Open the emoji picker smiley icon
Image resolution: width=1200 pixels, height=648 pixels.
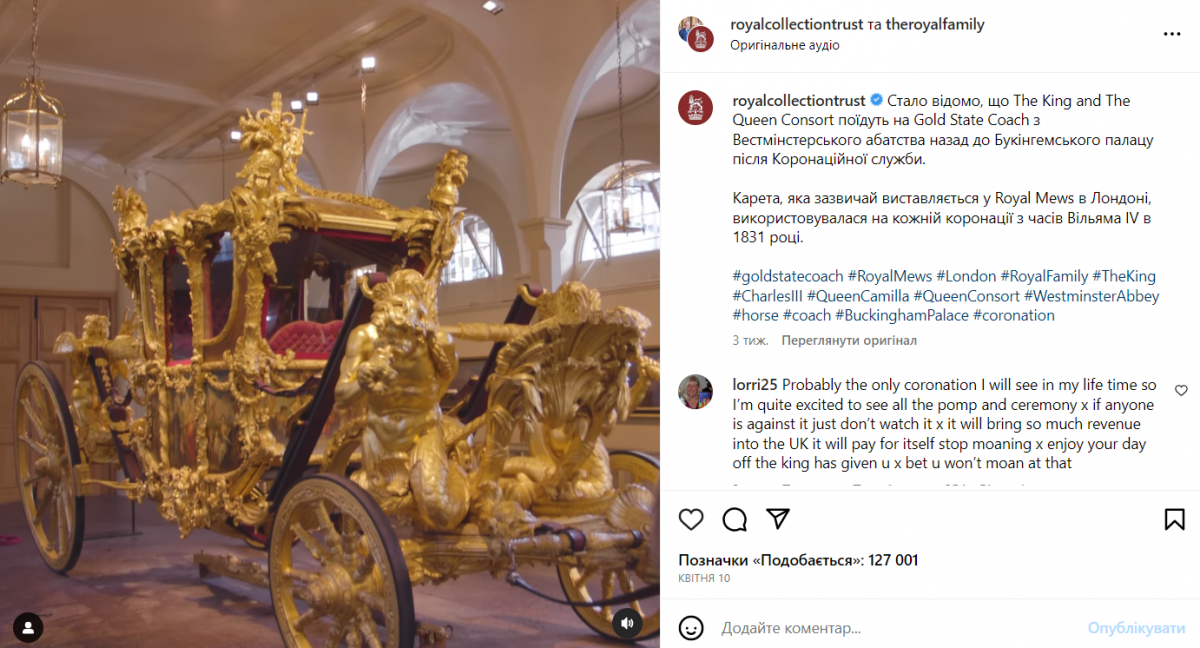(x=691, y=628)
